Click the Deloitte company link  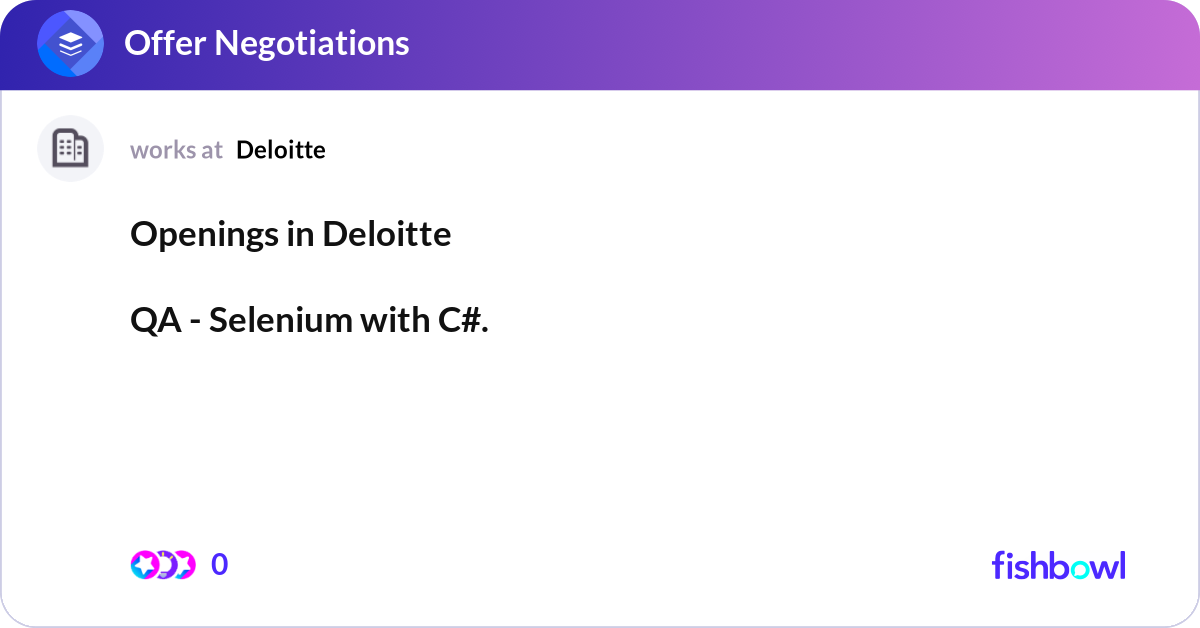point(280,150)
